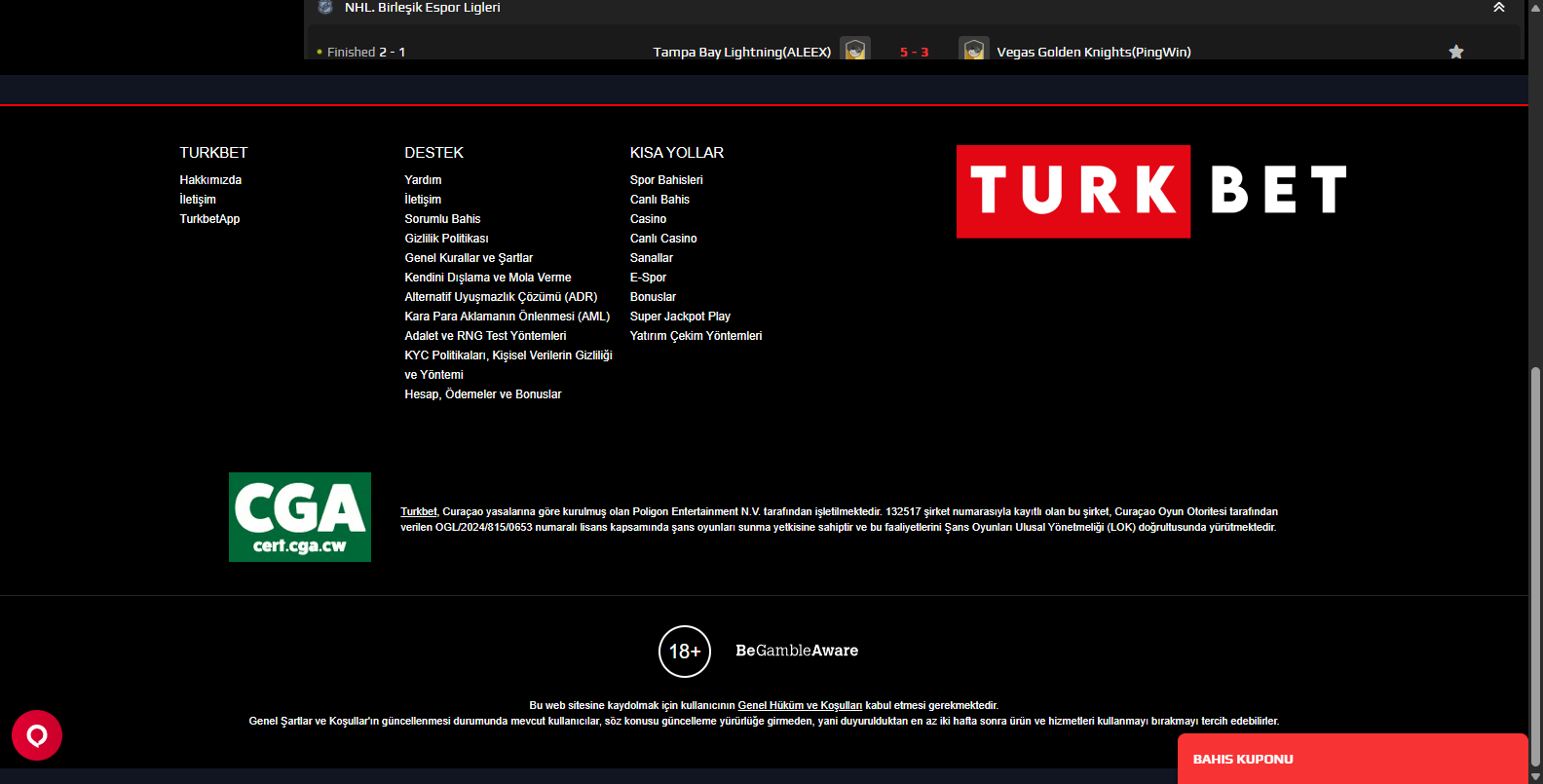Go to Canlı Bahis
The height and width of the screenshot is (784, 1543).
(659, 200)
